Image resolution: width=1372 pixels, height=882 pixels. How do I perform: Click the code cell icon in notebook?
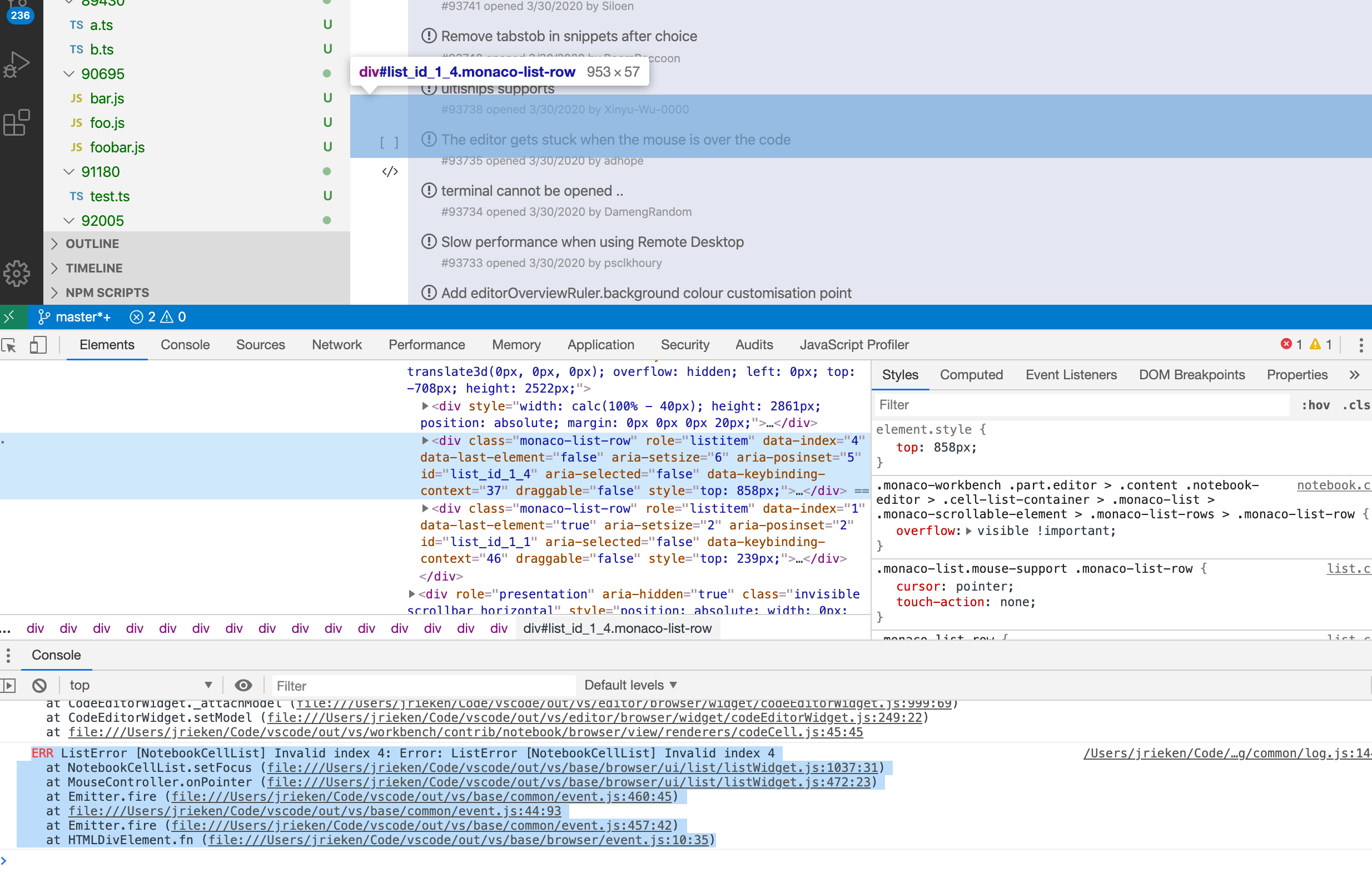[x=390, y=171]
